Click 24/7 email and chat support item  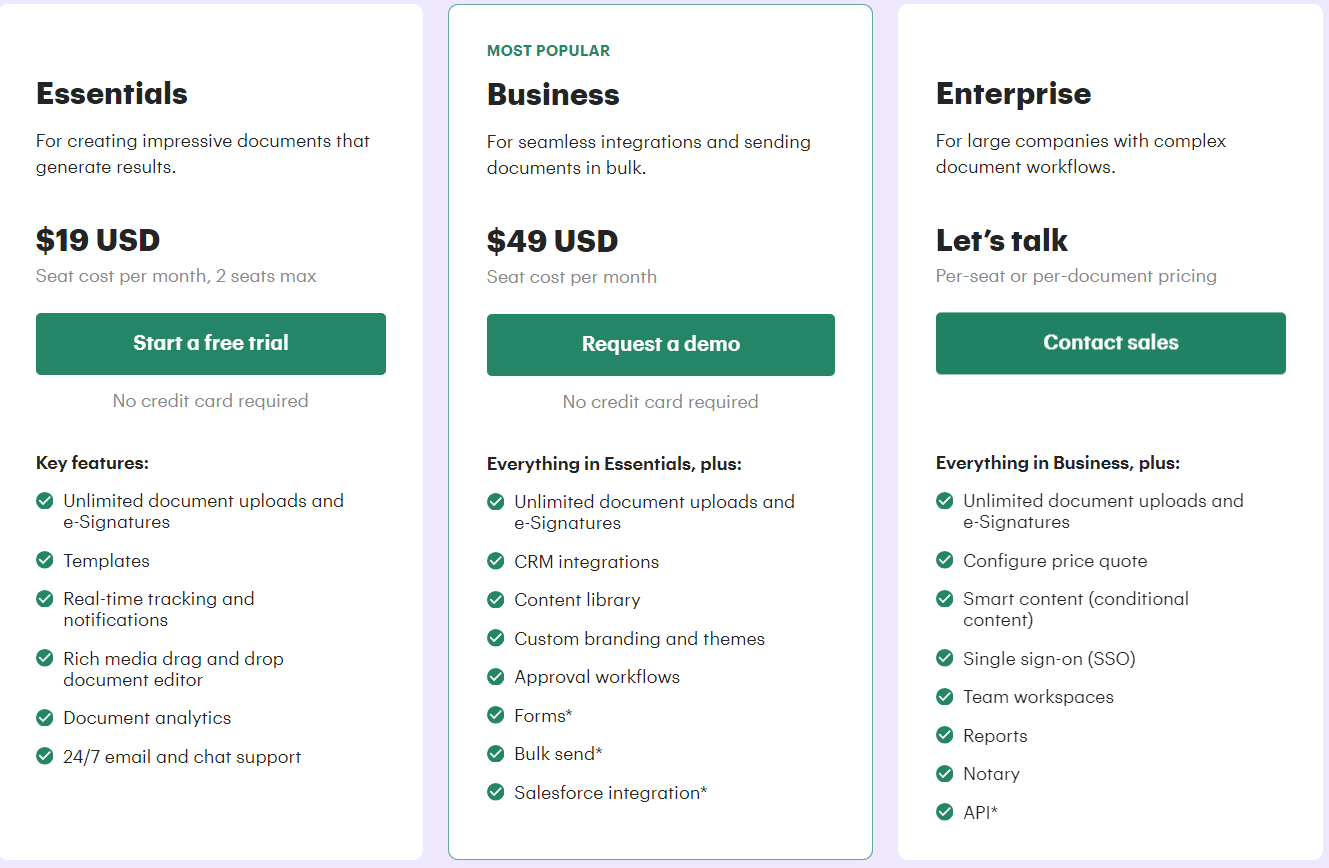point(182,757)
